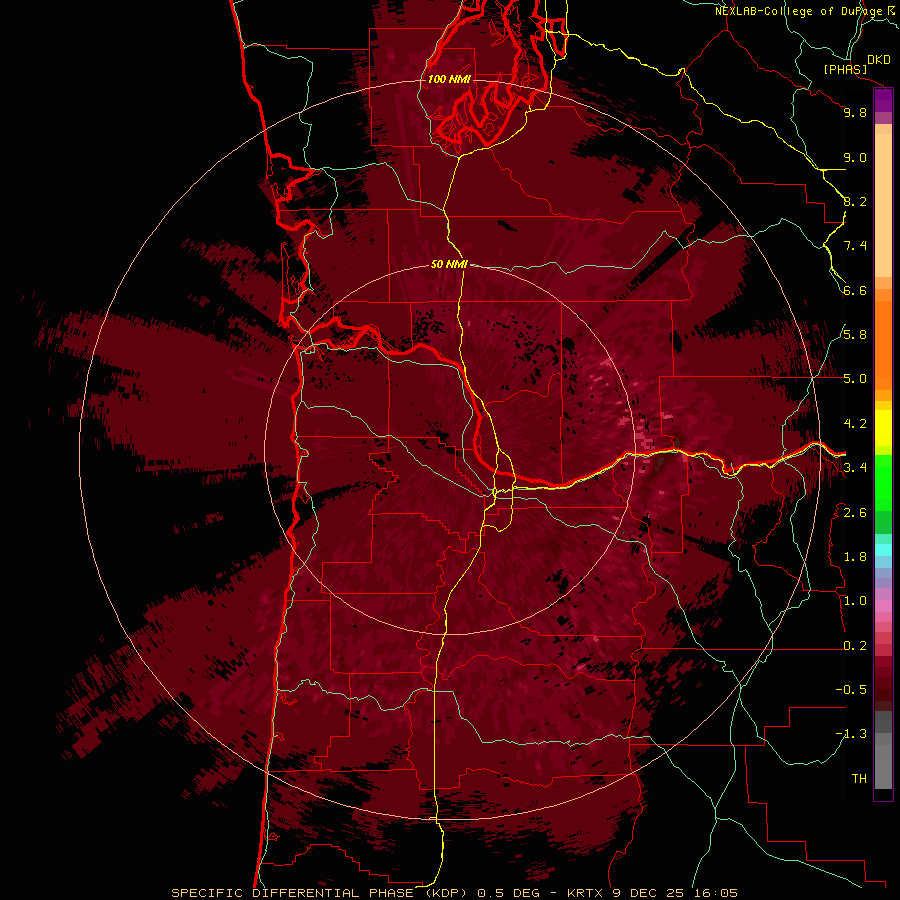Click the 6.6 scale label
Viewport: 900px width, 900px height.
coord(855,290)
